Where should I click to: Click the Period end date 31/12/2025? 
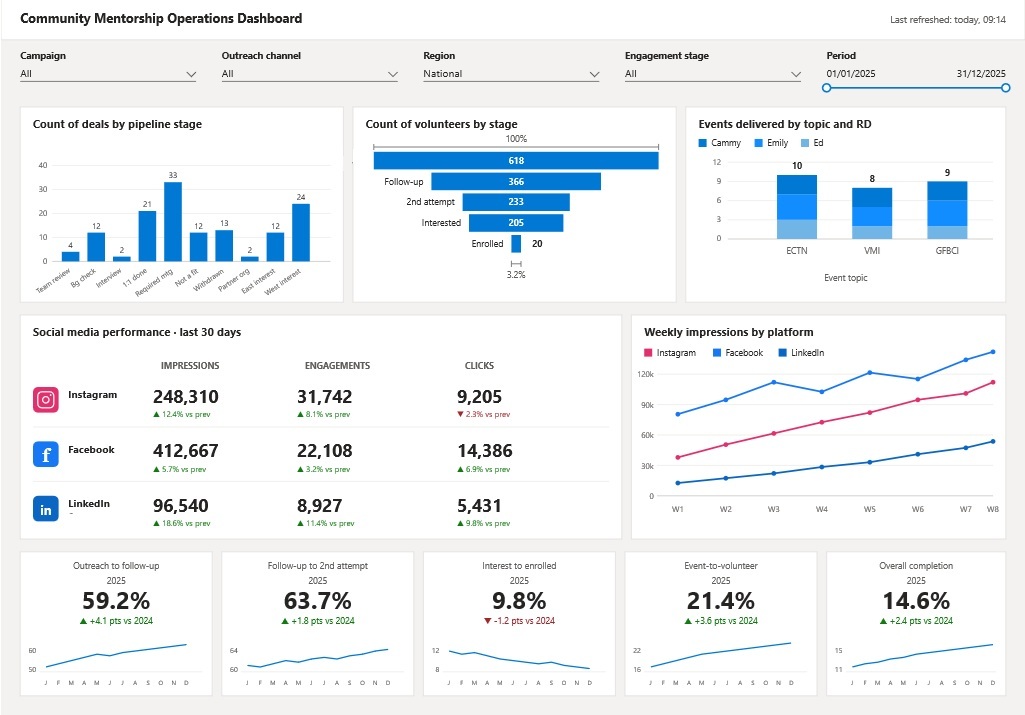tap(981, 74)
